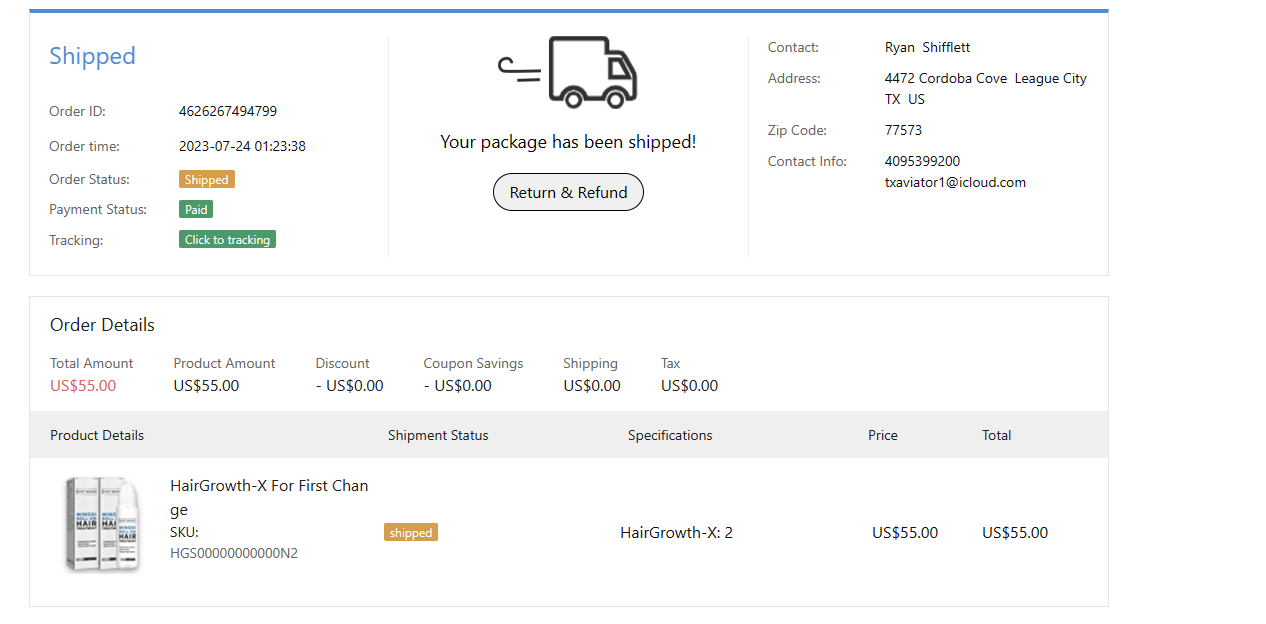Select the order ID number 4626267494799

click(x=228, y=111)
